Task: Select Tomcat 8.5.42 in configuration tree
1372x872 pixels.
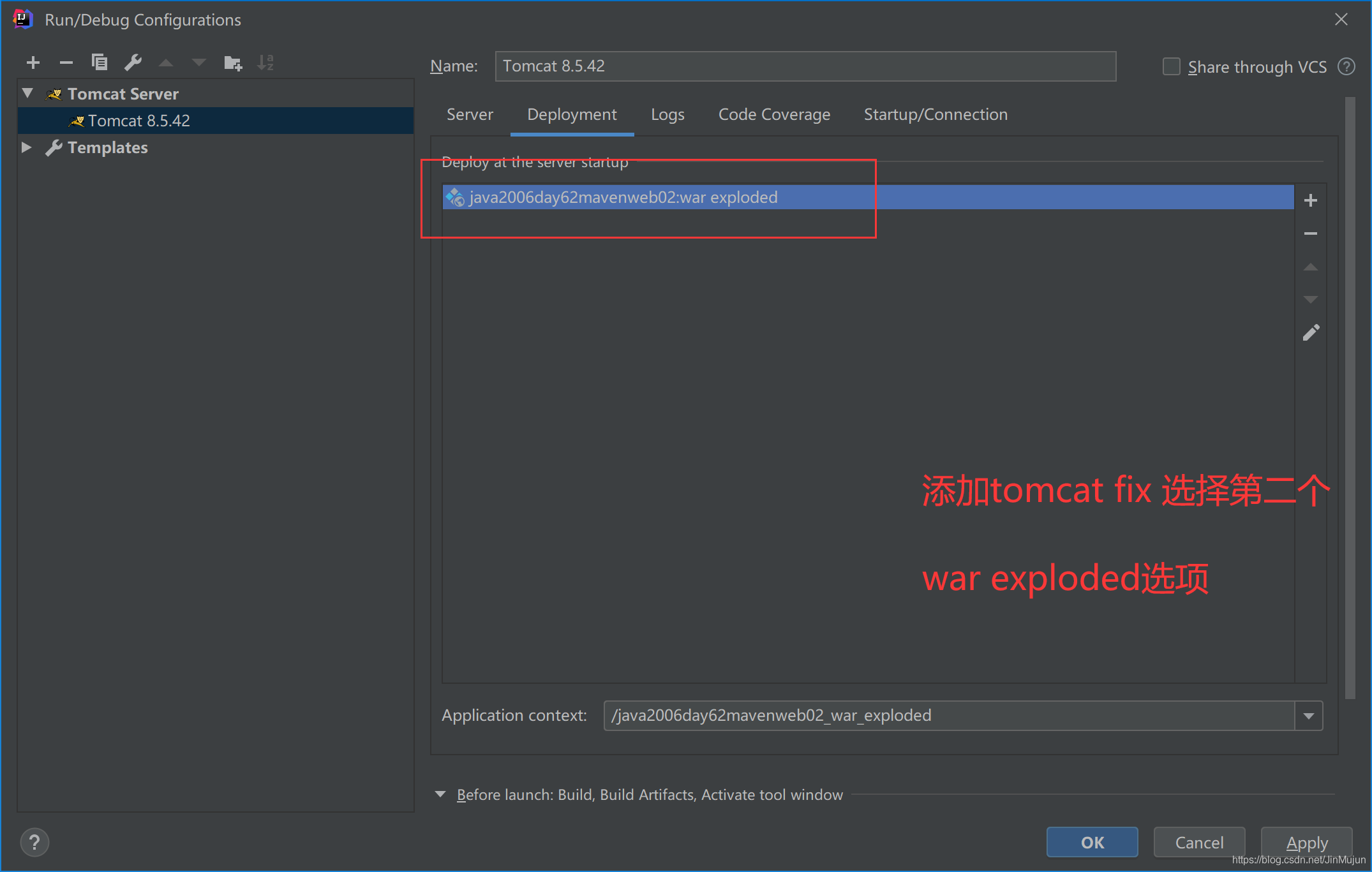Action: tap(216, 121)
